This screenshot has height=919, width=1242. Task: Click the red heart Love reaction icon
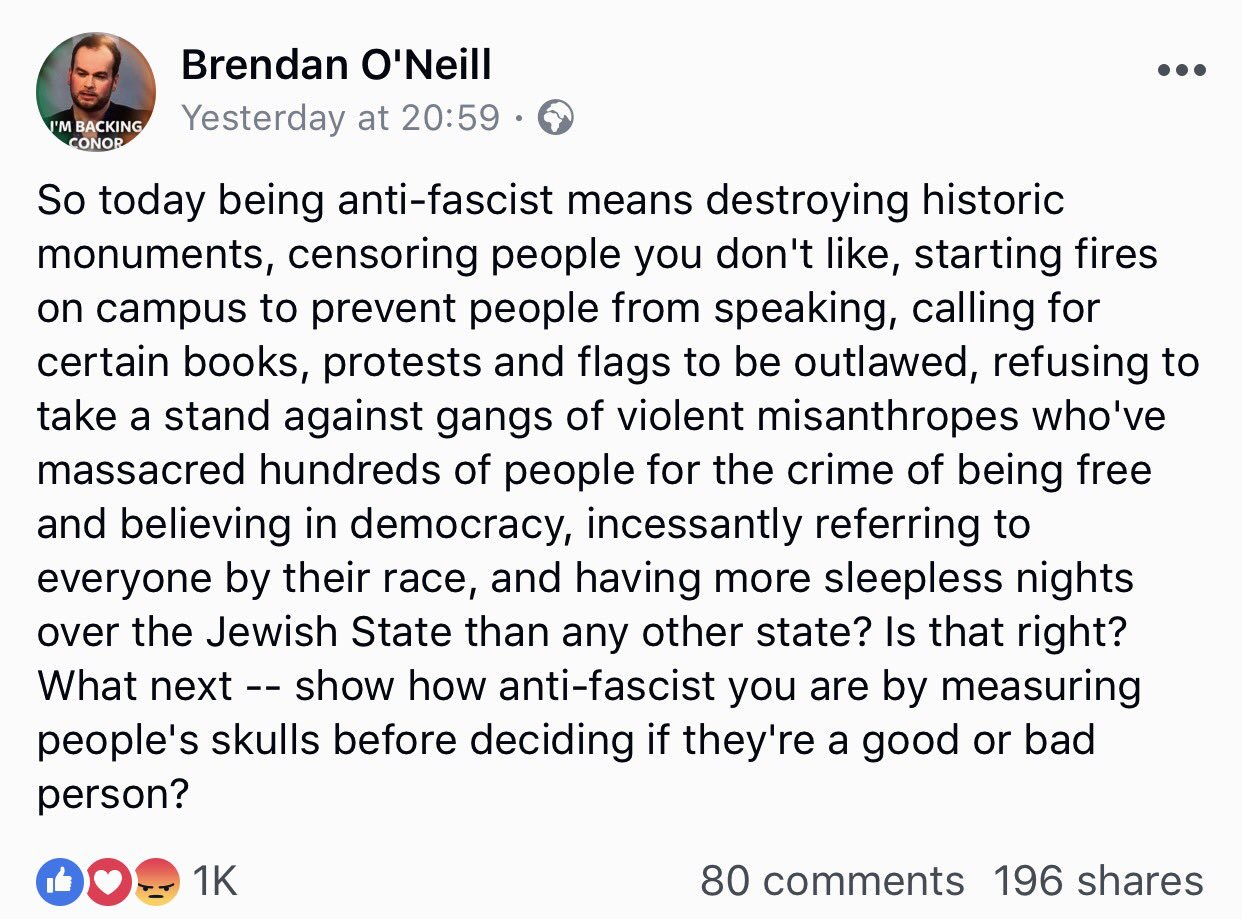click(108, 881)
